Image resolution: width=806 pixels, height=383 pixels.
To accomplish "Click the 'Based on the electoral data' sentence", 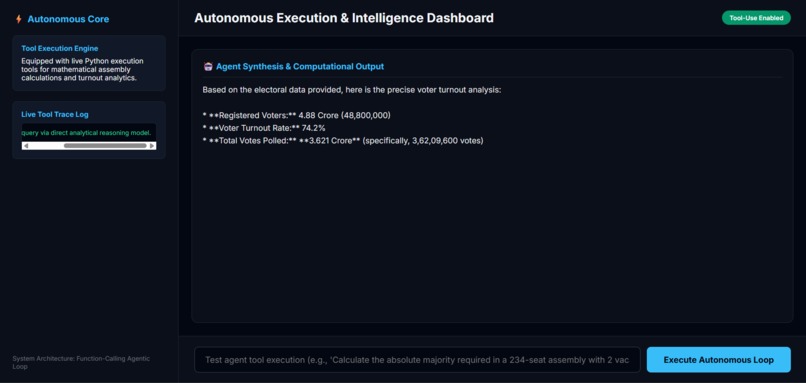I will point(352,90).
